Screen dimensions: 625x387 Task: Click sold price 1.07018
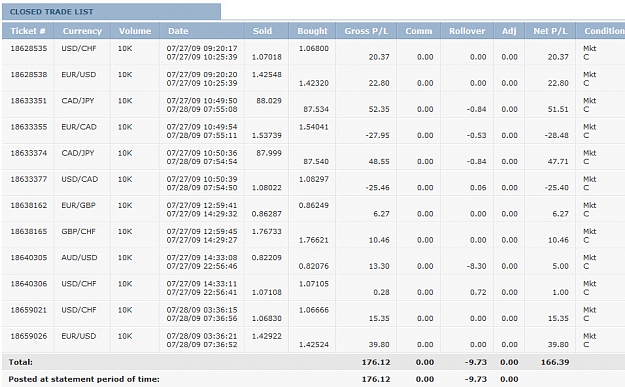[x=267, y=57]
